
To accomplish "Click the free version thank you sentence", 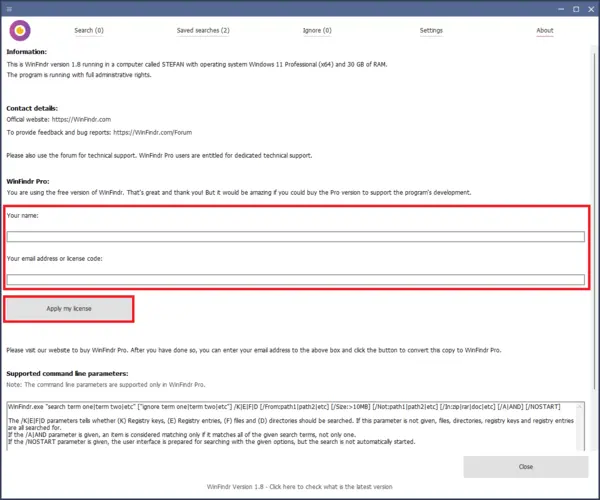I will (x=239, y=192).
